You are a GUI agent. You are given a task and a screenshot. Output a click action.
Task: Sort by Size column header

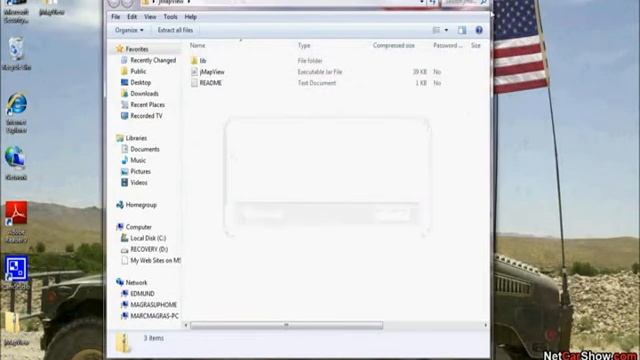476,46
